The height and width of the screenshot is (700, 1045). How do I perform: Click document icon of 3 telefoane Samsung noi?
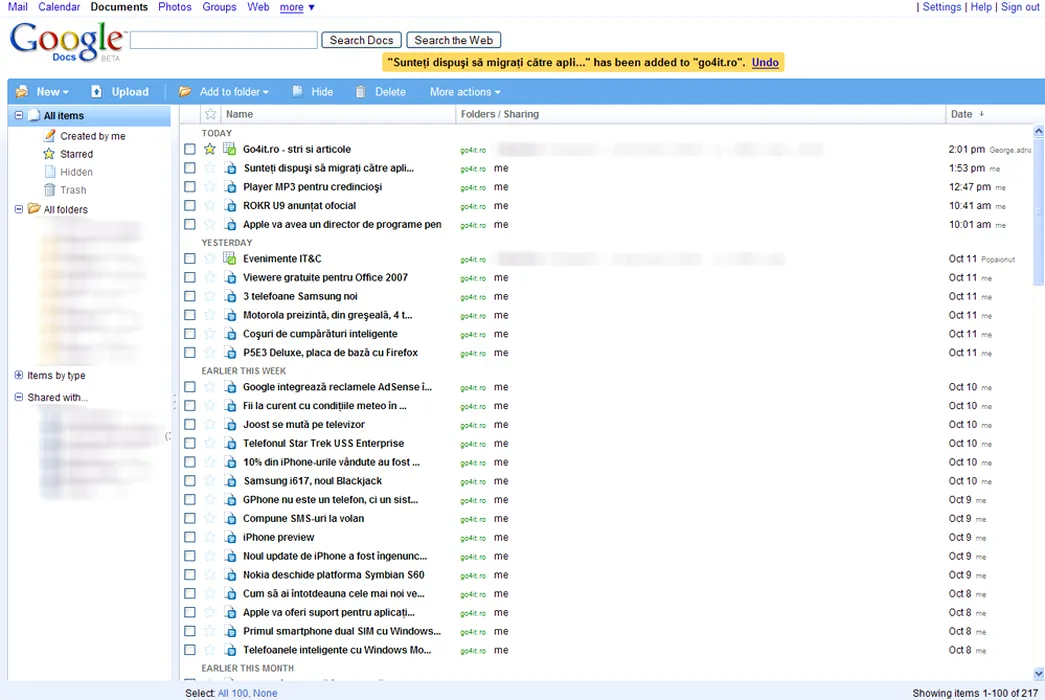tap(230, 297)
